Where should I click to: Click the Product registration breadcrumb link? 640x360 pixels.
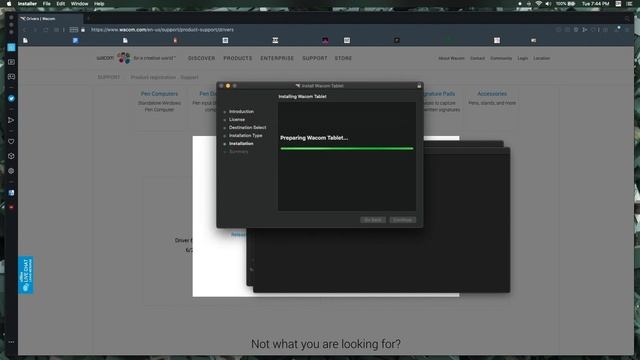coord(153,77)
